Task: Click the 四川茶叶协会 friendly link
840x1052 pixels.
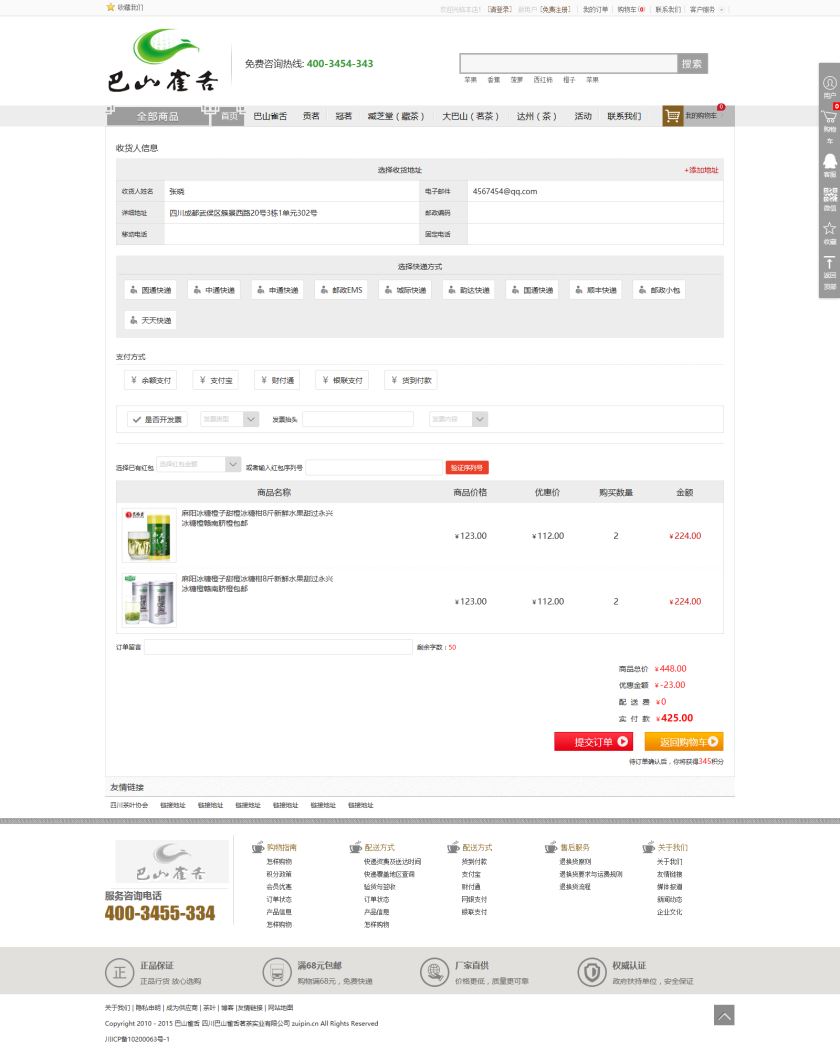Action: (x=129, y=805)
